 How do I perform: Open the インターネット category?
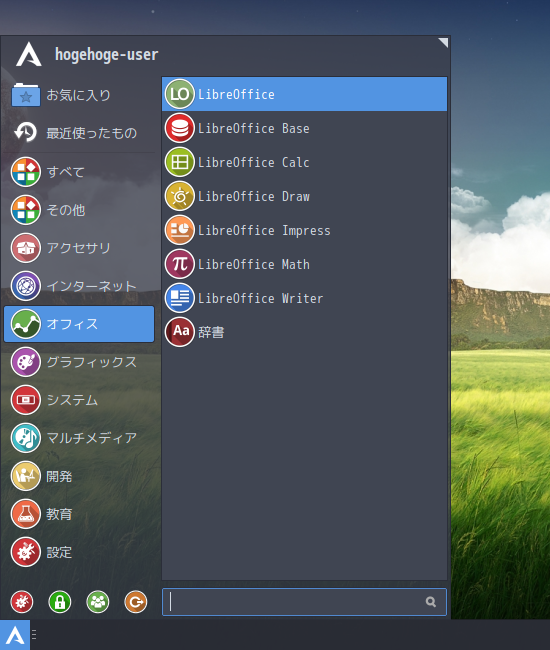[79, 286]
